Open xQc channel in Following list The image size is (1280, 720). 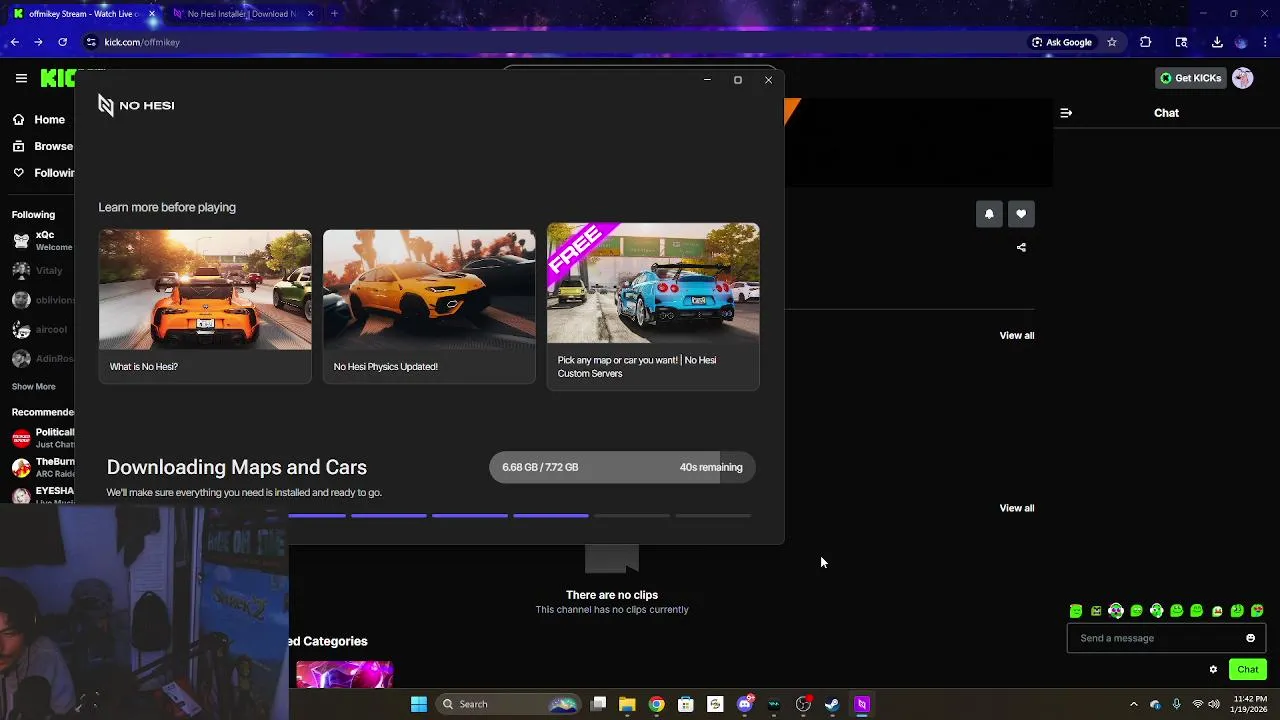42,241
